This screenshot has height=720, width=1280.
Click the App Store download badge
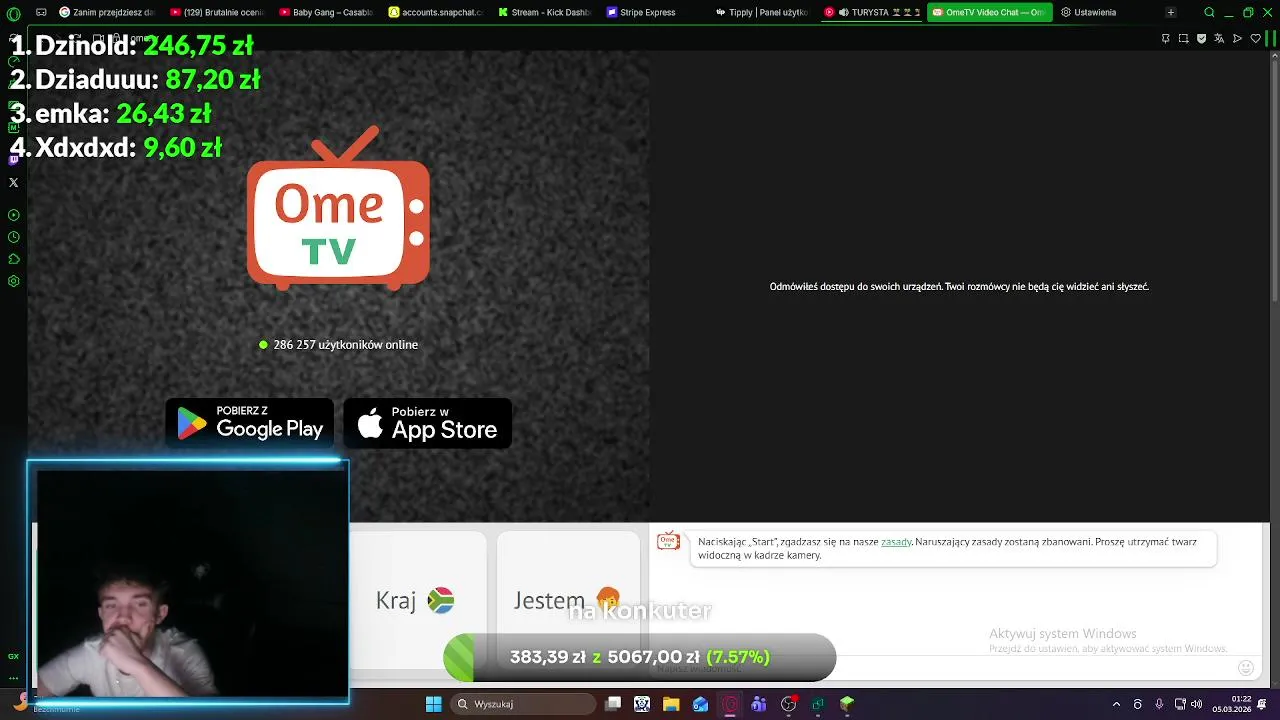click(428, 423)
